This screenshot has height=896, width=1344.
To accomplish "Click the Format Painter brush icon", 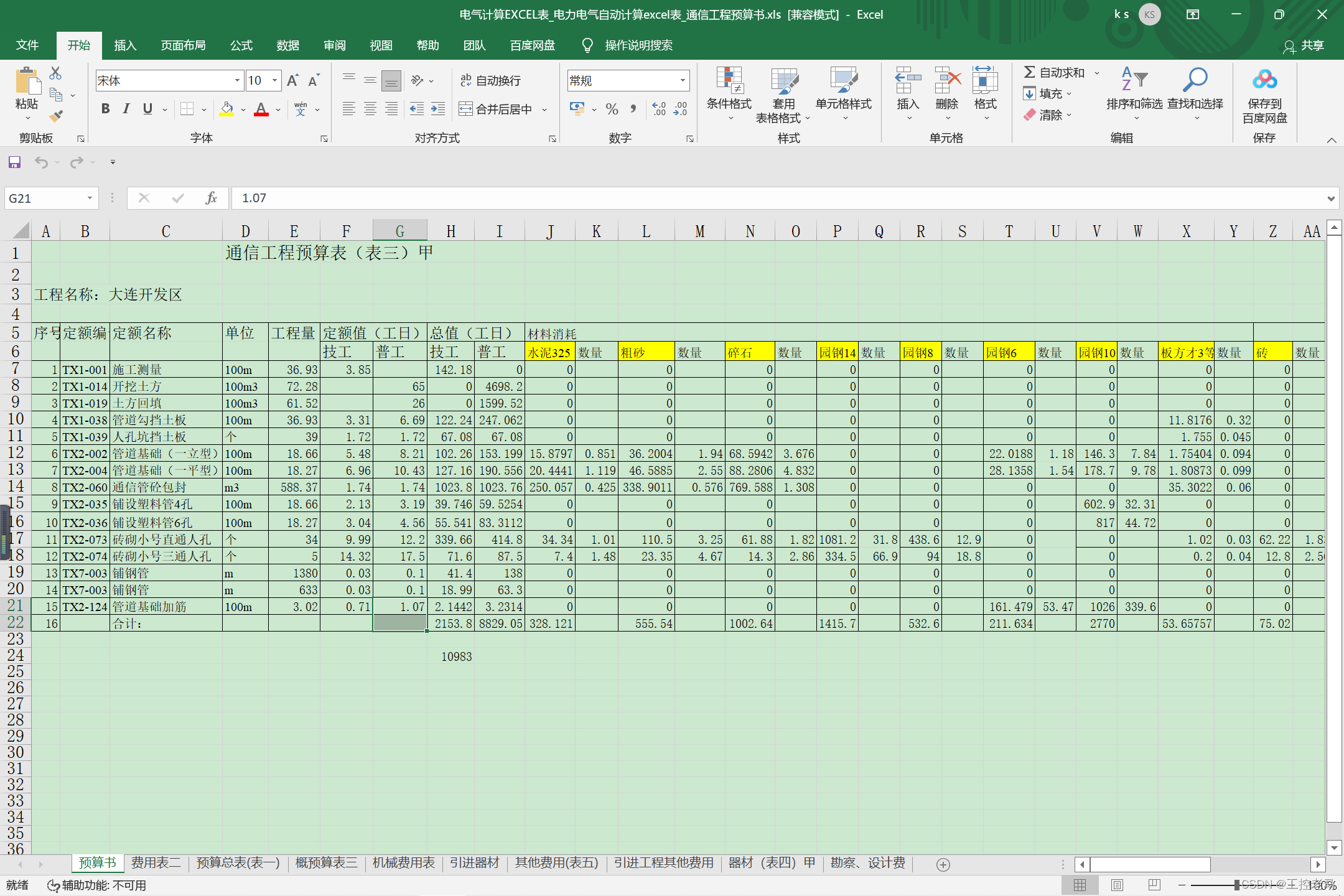I will (x=56, y=116).
